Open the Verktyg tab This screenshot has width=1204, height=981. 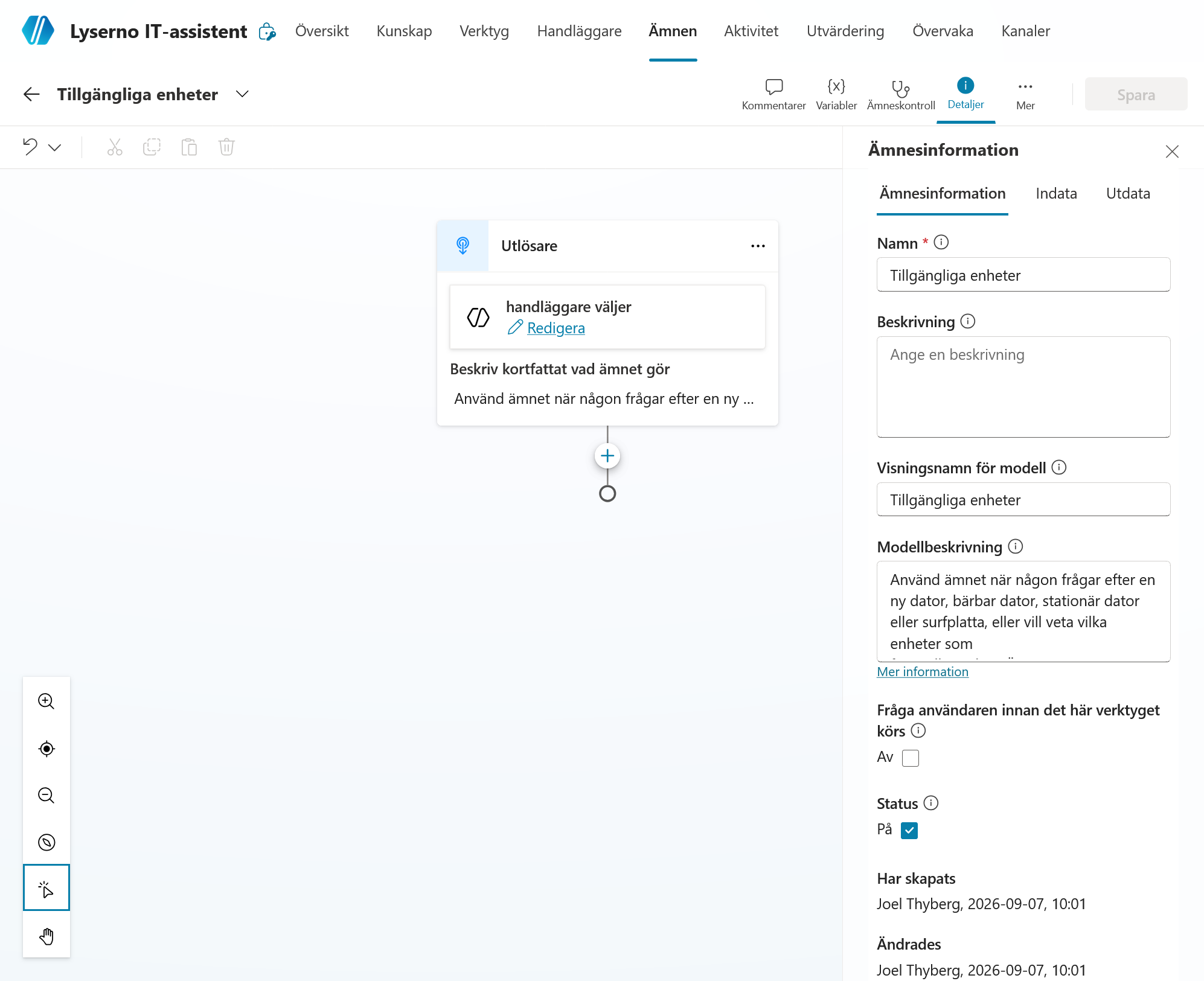click(x=484, y=31)
